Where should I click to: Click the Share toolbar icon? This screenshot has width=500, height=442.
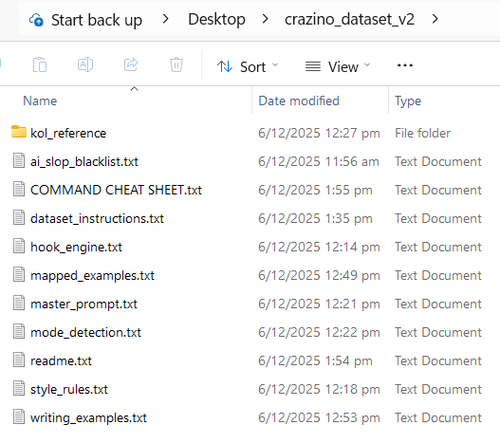pos(131,64)
